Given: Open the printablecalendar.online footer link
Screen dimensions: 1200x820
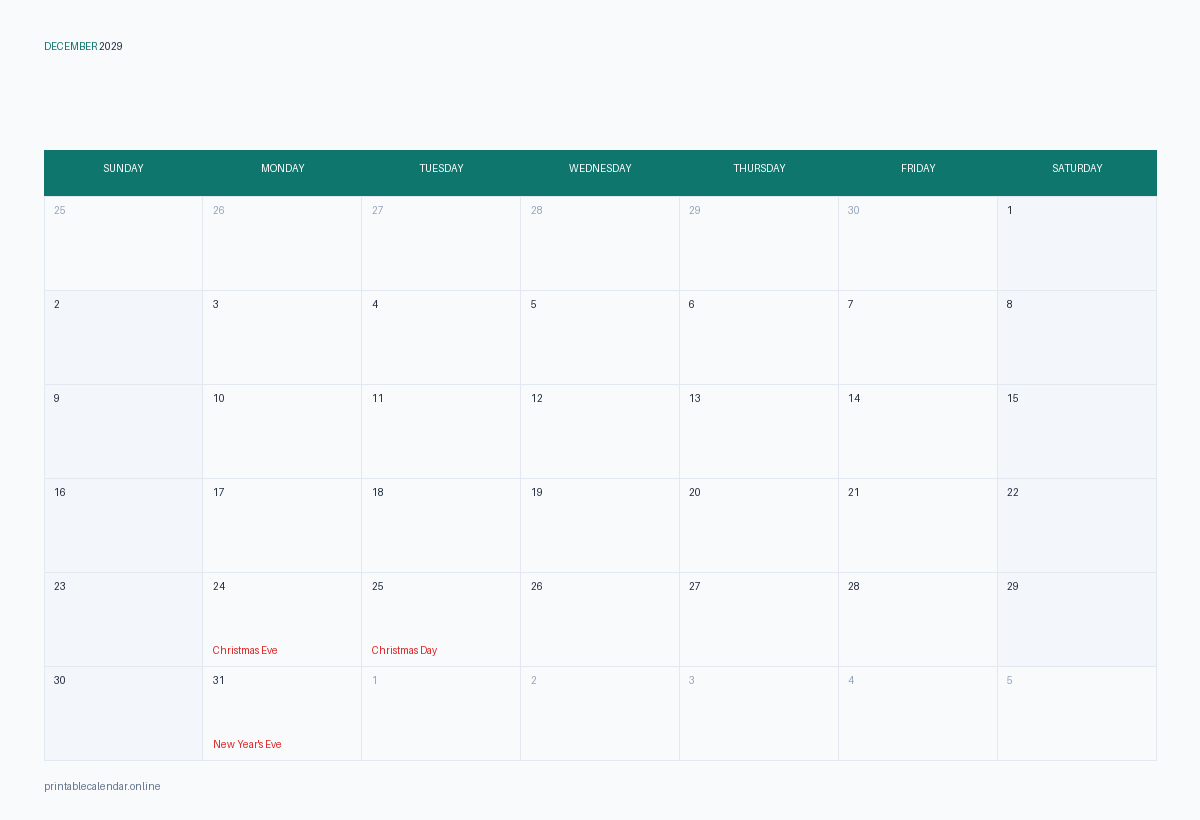Looking at the screenshot, I should [102, 786].
